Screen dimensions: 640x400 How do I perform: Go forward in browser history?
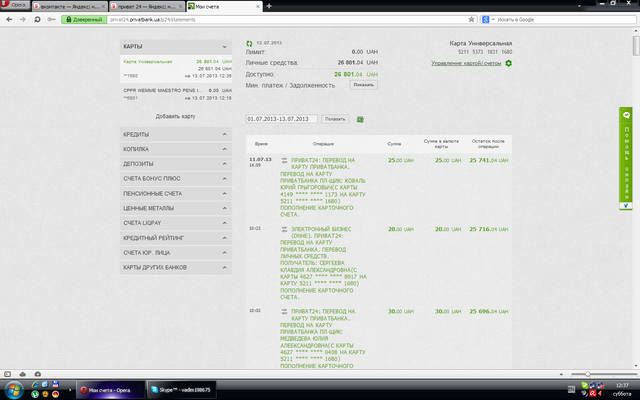pos(23,19)
